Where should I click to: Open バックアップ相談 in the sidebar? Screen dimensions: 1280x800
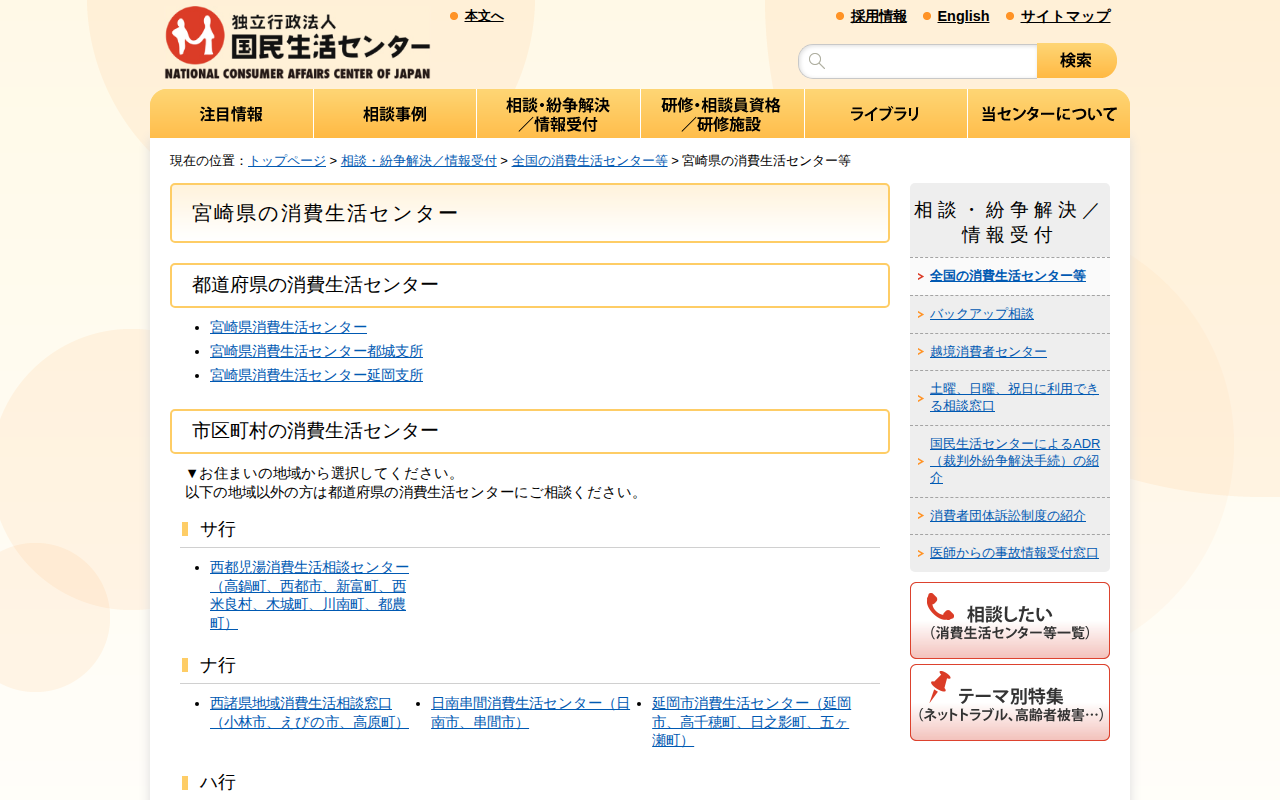tap(981, 313)
